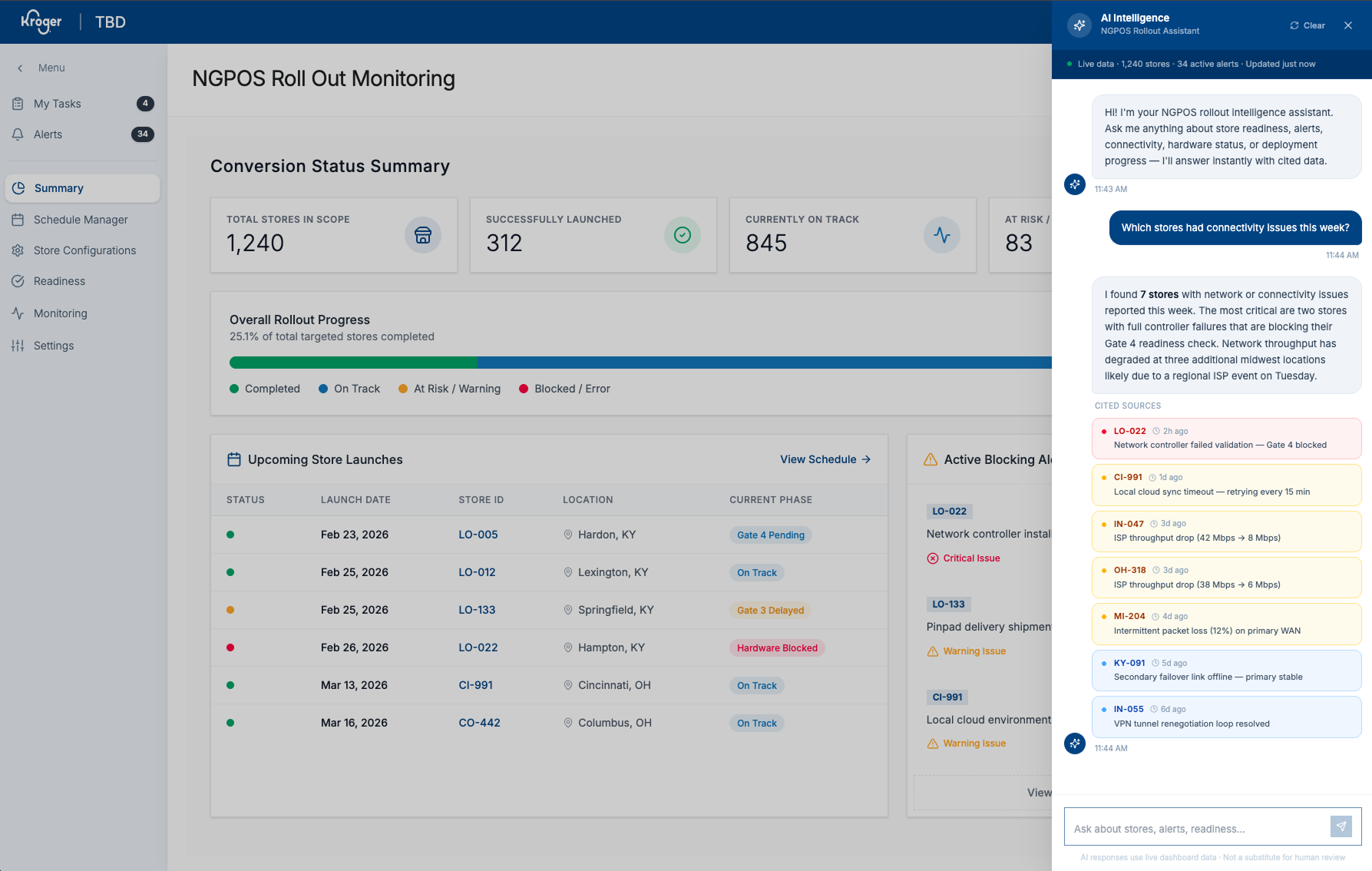Click the location pin beside Columbus, OH
Viewport: 1372px width, 871px height.
click(x=568, y=723)
